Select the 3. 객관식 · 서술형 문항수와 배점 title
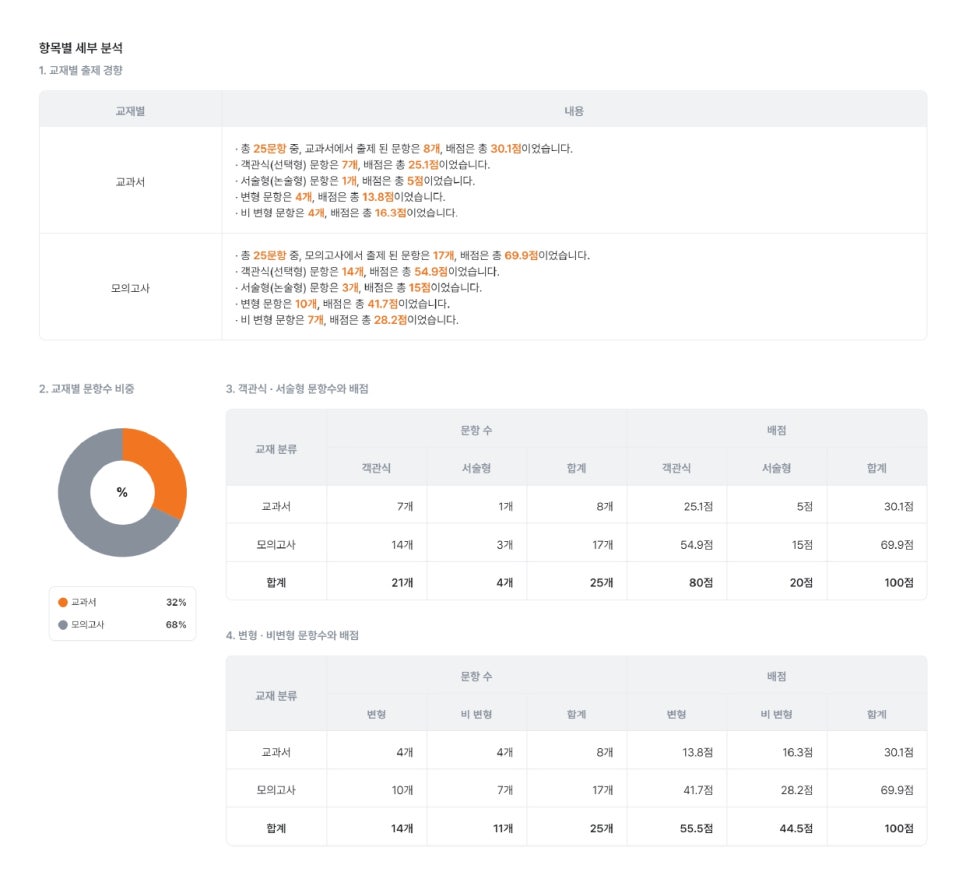 (297, 389)
